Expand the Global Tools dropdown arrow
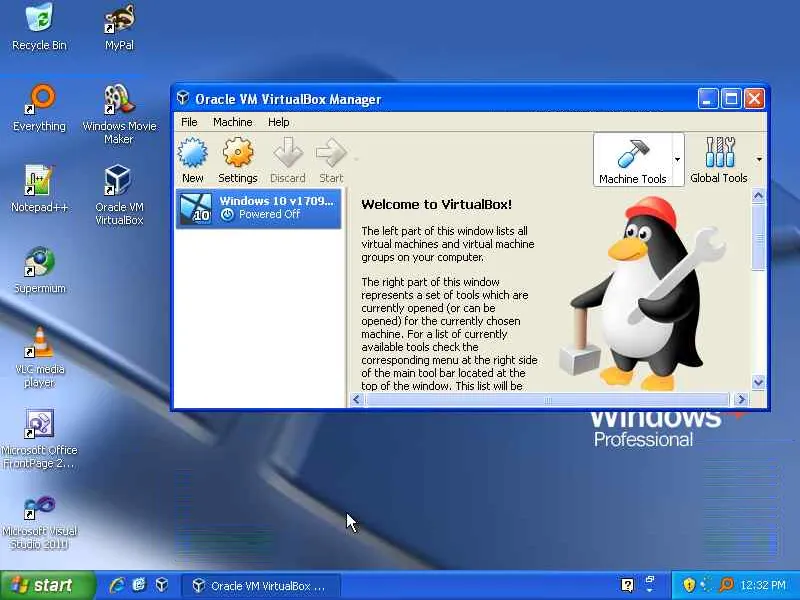 pos(759,160)
